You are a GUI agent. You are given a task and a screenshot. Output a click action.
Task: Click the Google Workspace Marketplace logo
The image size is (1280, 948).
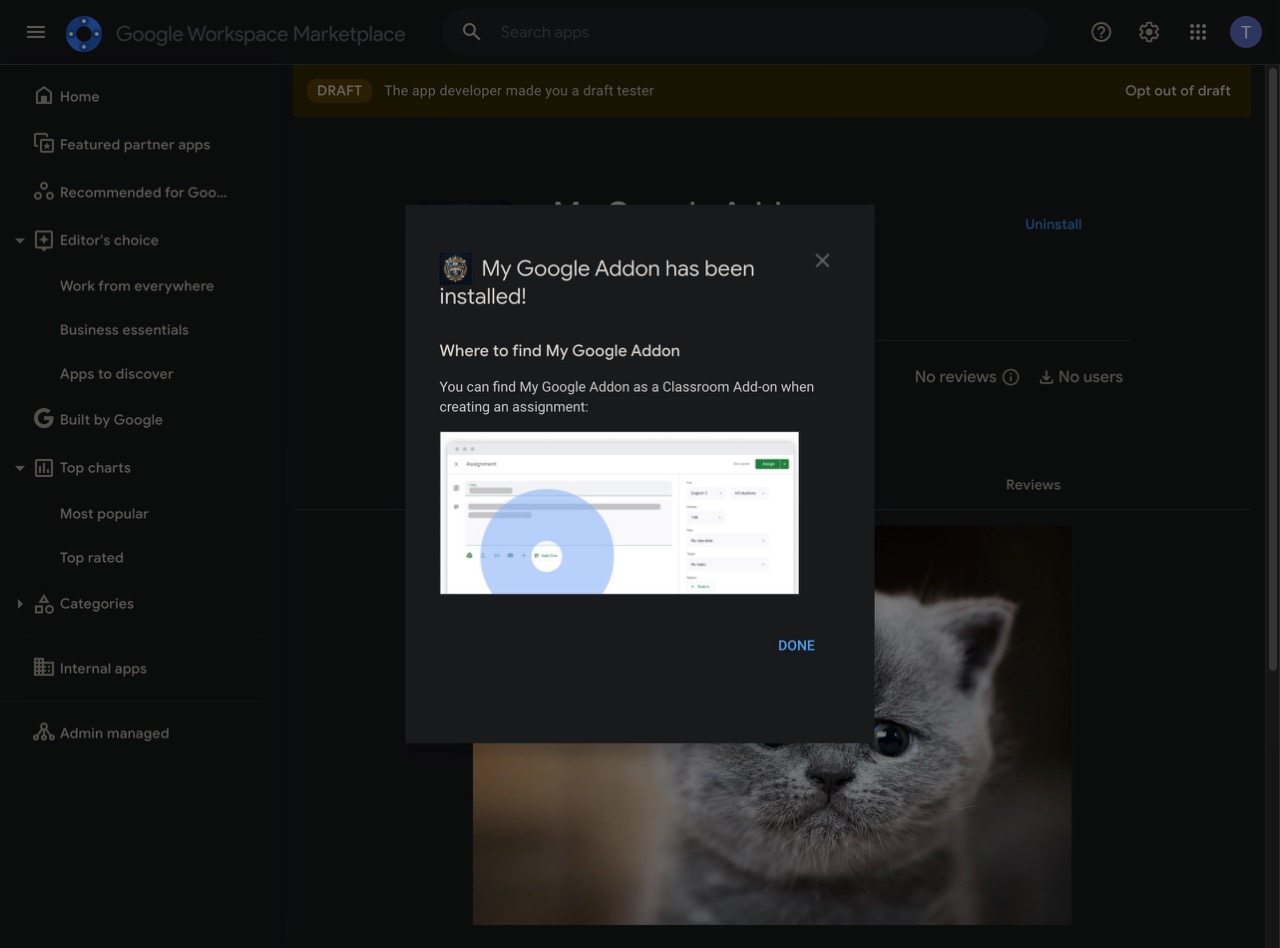point(84,34)
